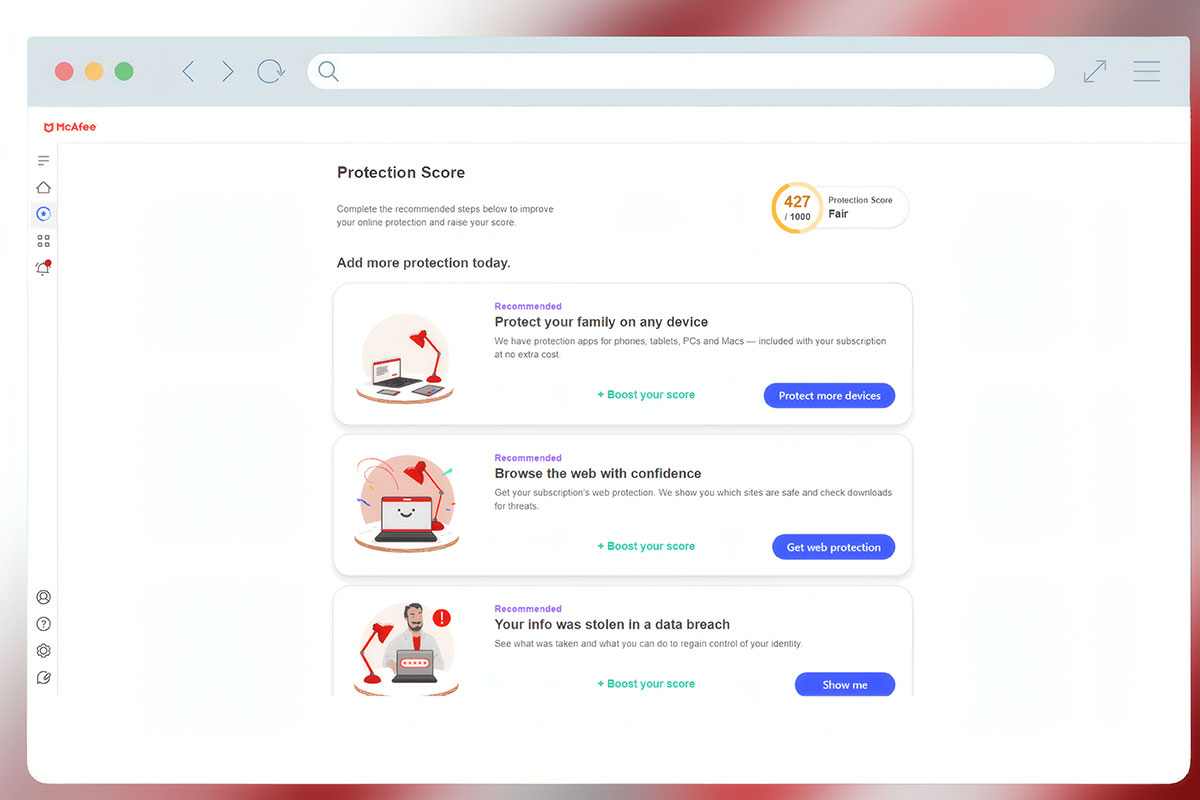Click the feedback icon at sidebar bottom
This screenshot has width=1200, height=800.
pyautogui.click(x=43, y=678)
